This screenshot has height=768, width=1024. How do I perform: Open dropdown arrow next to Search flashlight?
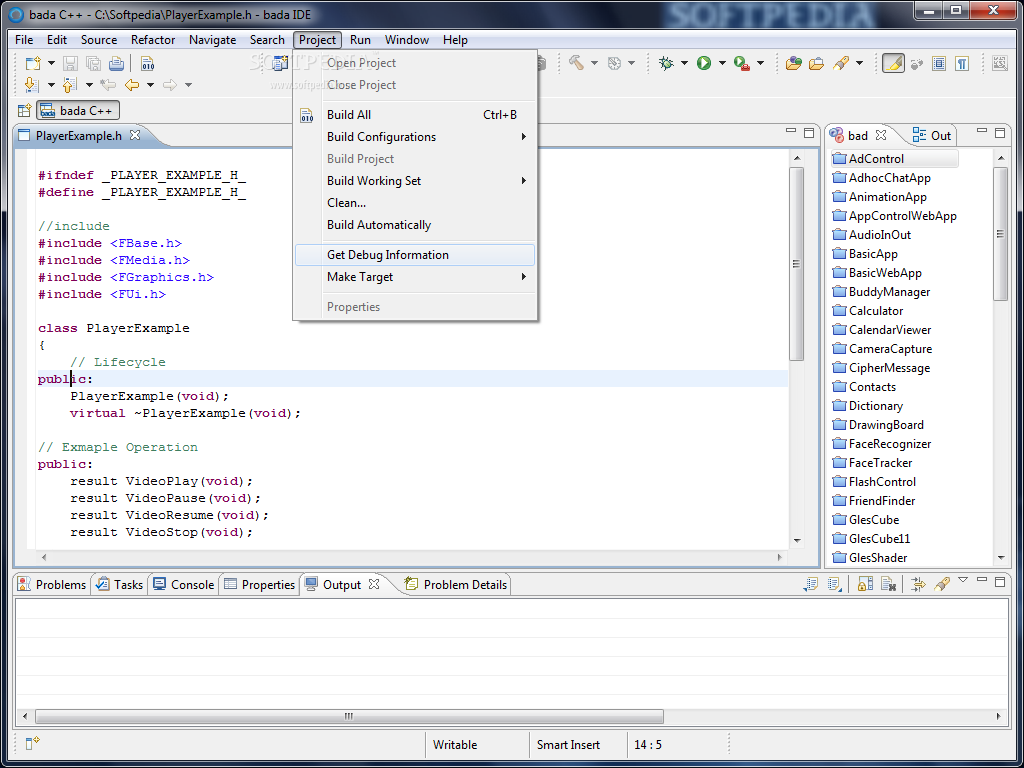coord(859,63)
